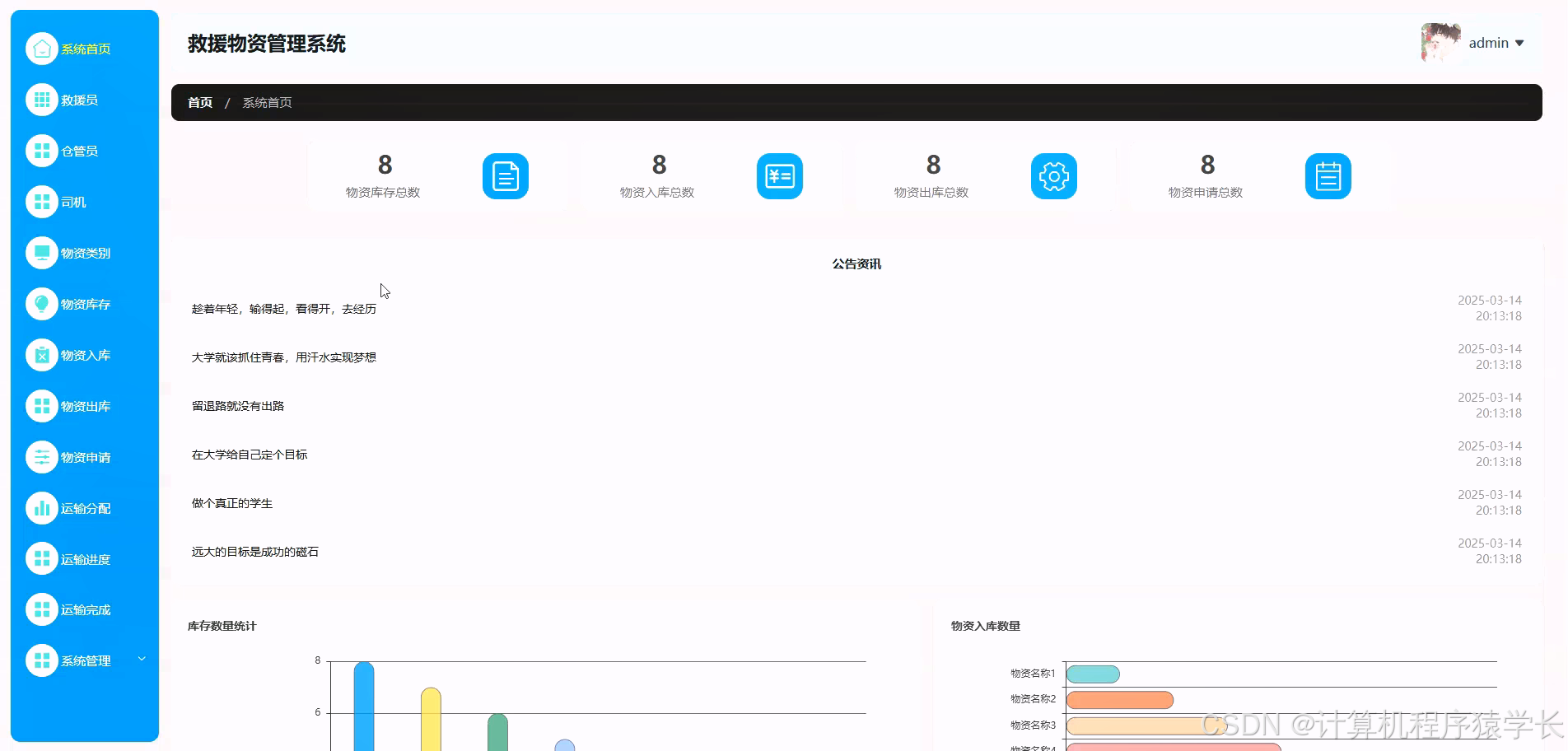1568x751 pixels.
Task: Go to 物资出库 menu item
Action: click(x=85, y=406)
